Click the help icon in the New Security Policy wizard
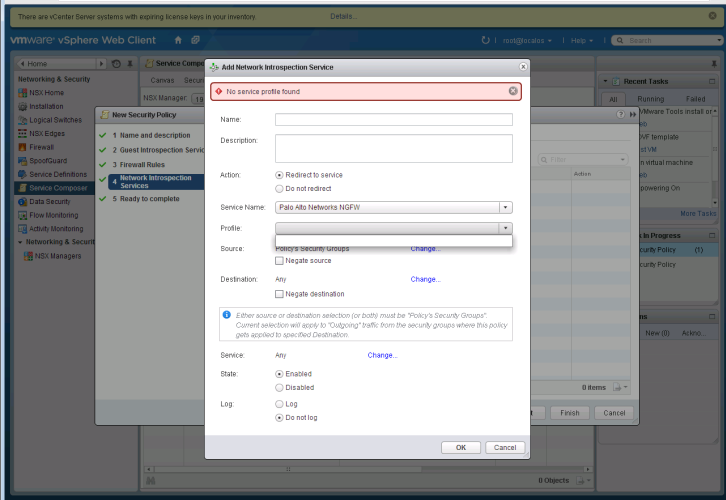Viewport: 726px width, 500px height. [x=620, y=114]
